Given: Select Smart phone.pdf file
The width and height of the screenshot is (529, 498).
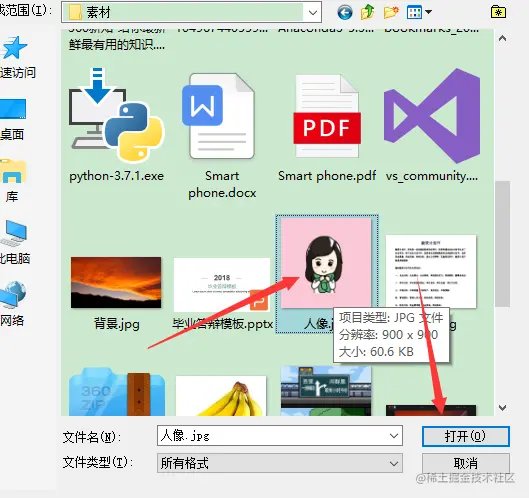Looking at the screenshot, I should (x=327, y=128).
